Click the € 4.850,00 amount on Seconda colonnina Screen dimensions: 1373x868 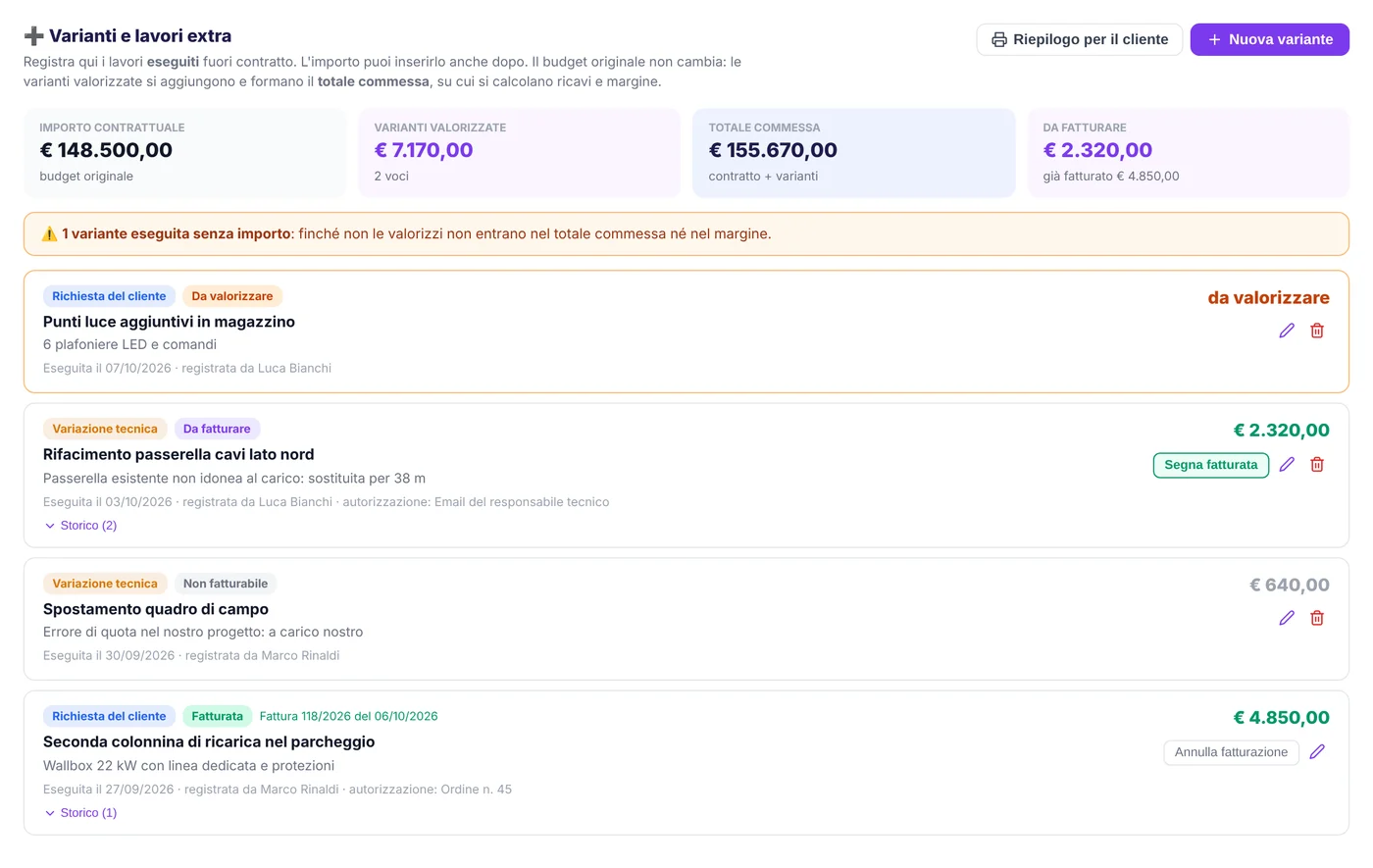pyautogui.click(x=1282, y=717)
